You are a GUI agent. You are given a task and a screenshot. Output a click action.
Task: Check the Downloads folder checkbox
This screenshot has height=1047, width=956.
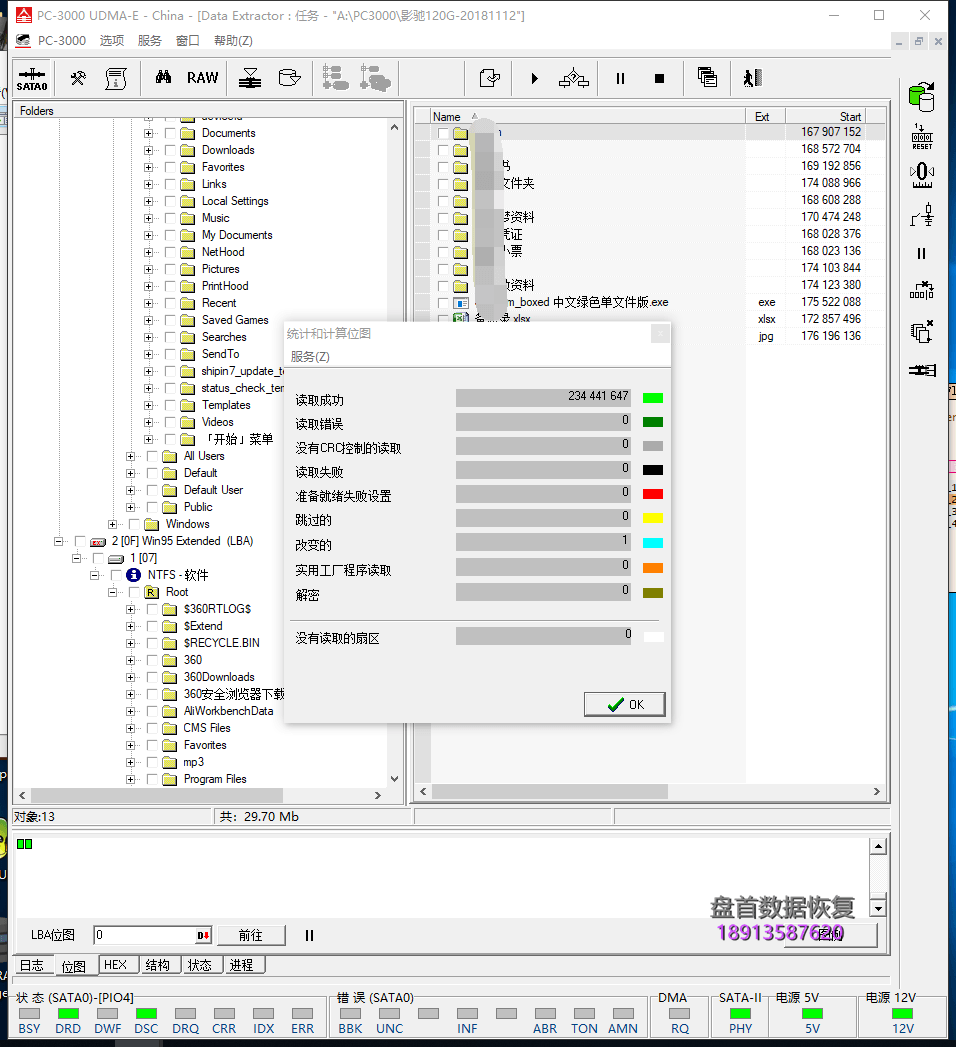(x=170, y=150)
